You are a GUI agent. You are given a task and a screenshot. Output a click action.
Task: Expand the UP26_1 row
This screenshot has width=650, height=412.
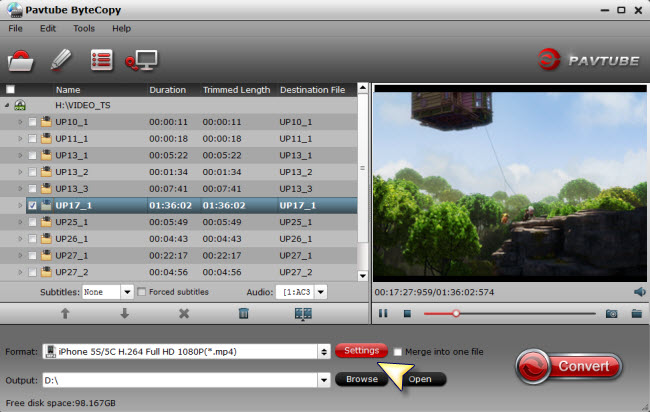pos(20,239)
